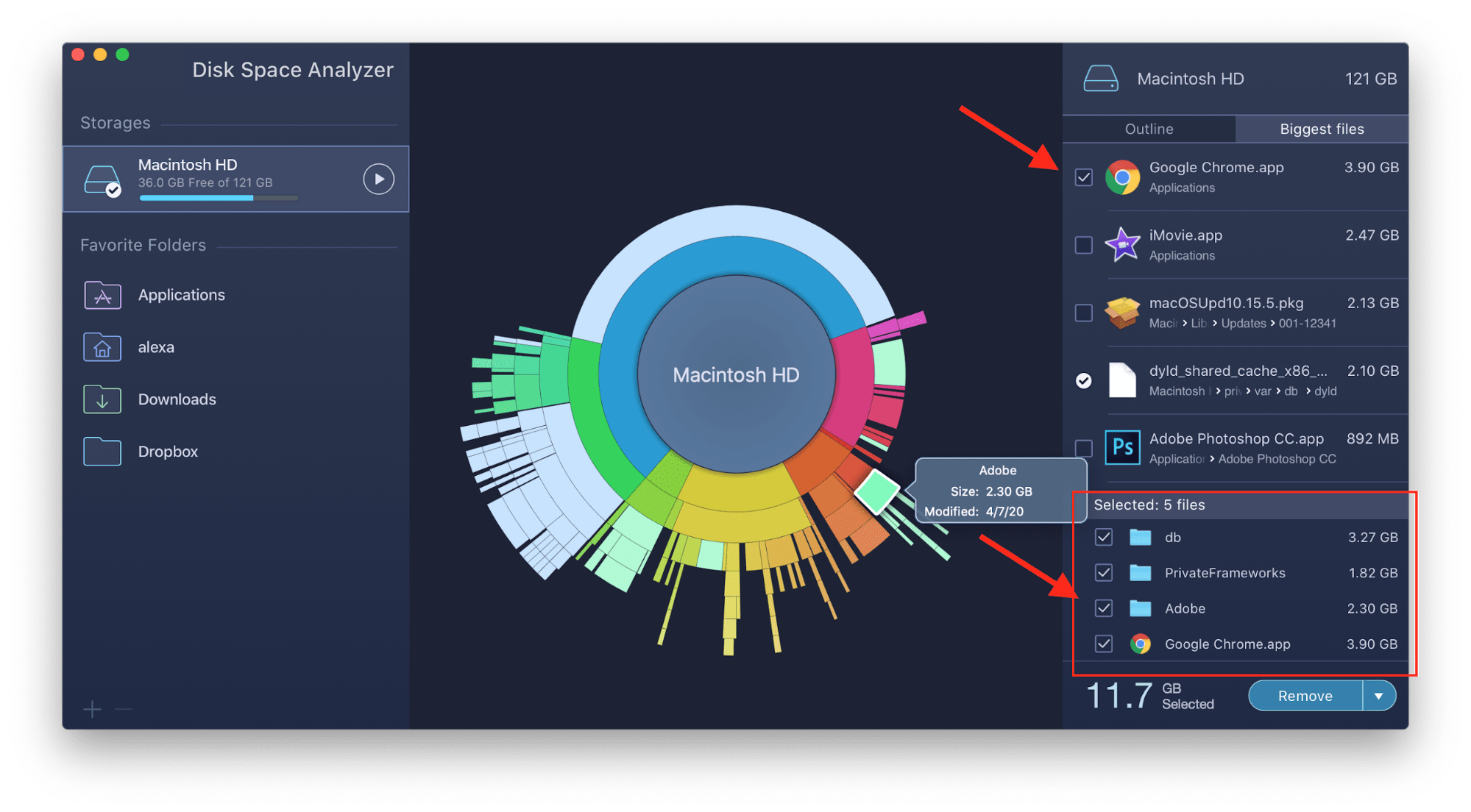Viewport: 1471px width, 812px height.
Task: Click the highlighted Adobe chart segment
Action: (876, 491)
